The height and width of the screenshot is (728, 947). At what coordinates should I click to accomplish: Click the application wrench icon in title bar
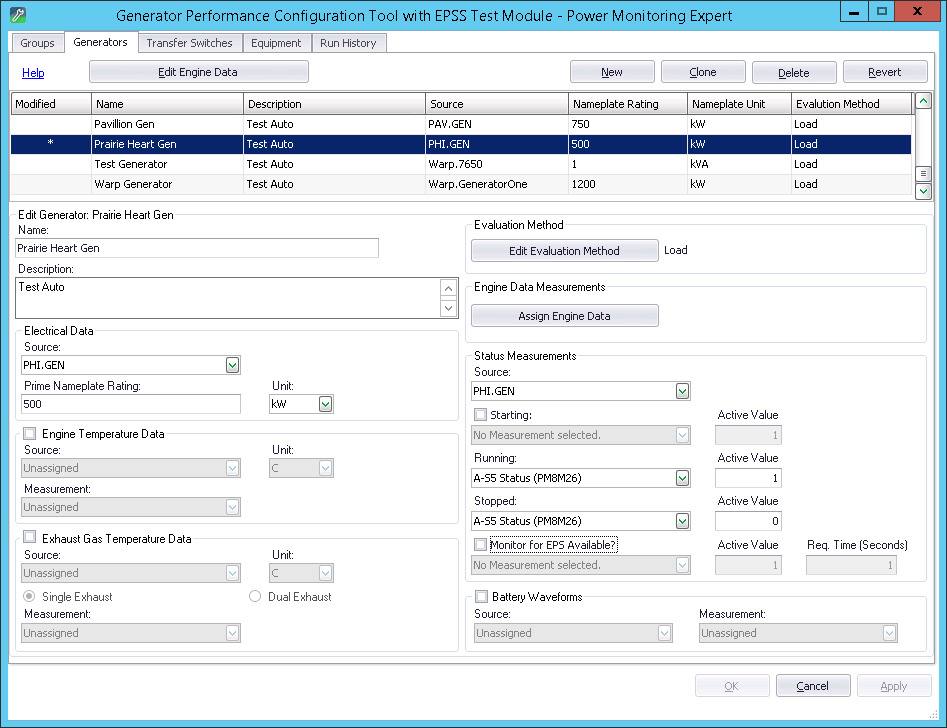18,14
